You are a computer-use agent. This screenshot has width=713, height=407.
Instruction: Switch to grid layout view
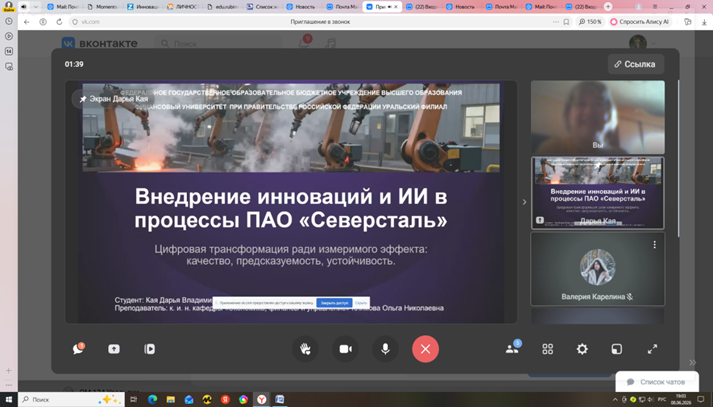[x=547, y=349]
